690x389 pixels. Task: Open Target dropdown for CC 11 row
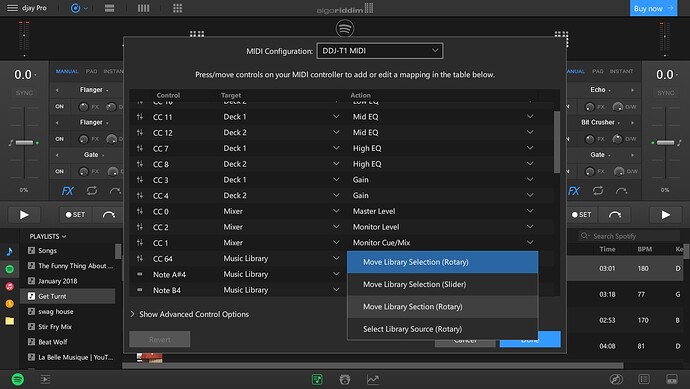(x=336, y=117)
